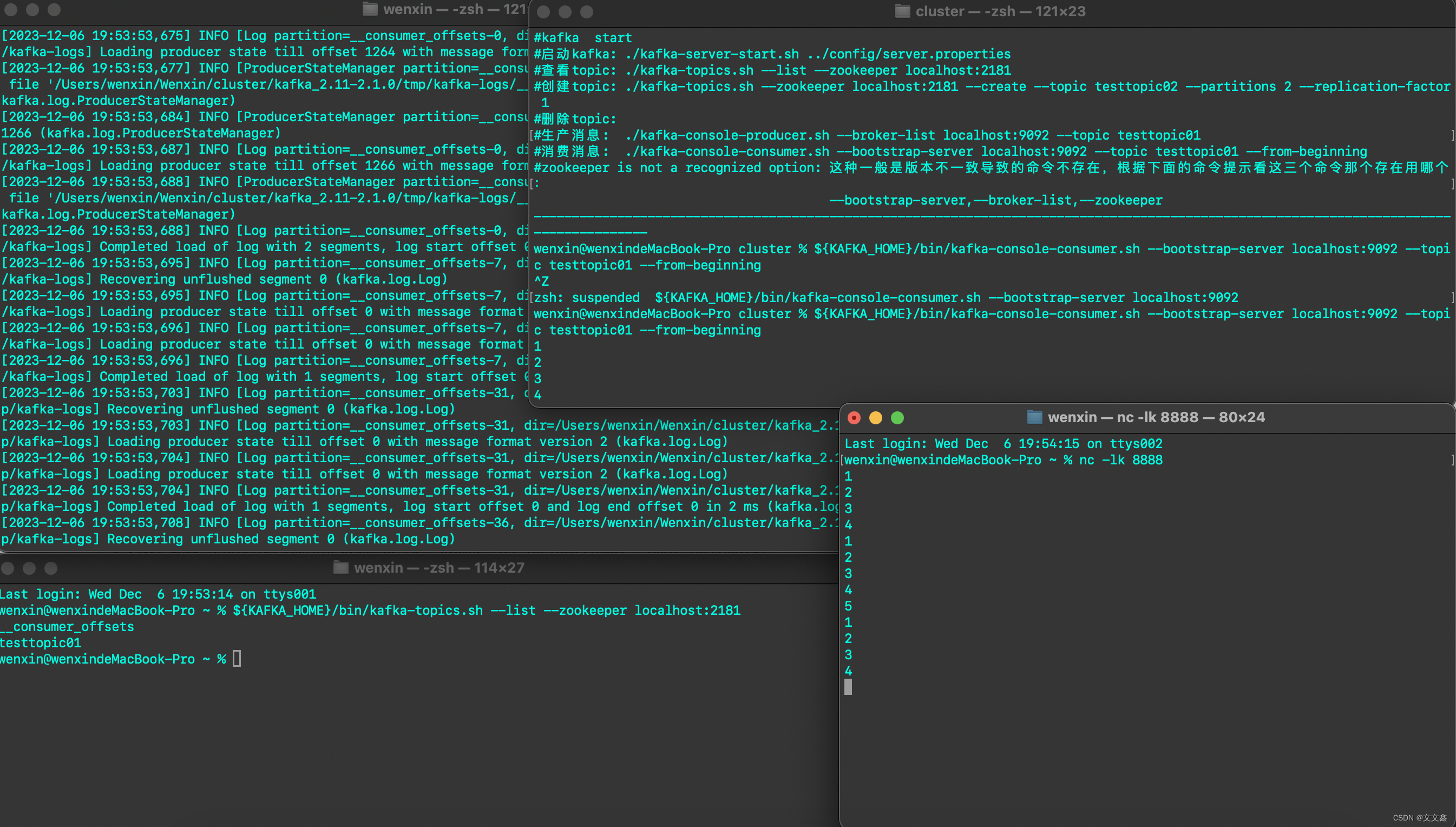Click the title 'wenxin — nc -lk 8888 — 80×24'
Image resolution: width=1456 pixels, height=827 pixels.
1156,417
